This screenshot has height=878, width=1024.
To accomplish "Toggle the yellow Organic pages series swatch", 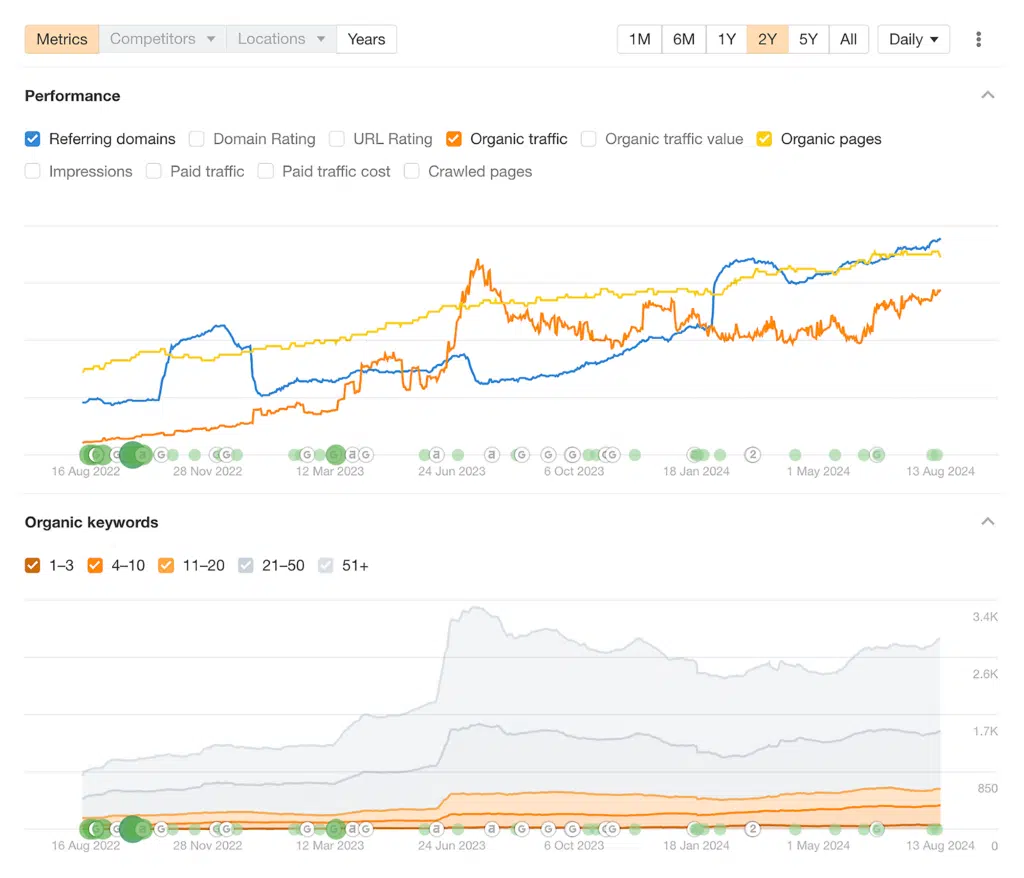I will pos(764,139).
